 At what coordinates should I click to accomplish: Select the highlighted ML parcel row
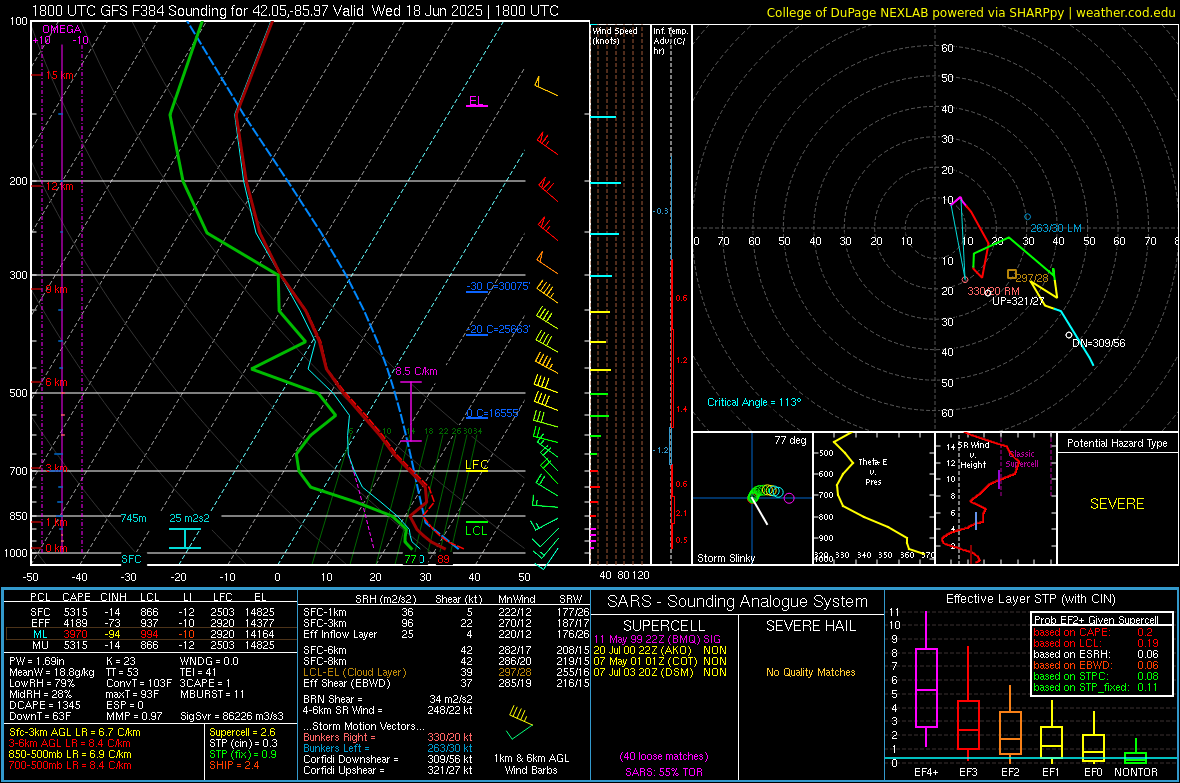tap(151, 634)
